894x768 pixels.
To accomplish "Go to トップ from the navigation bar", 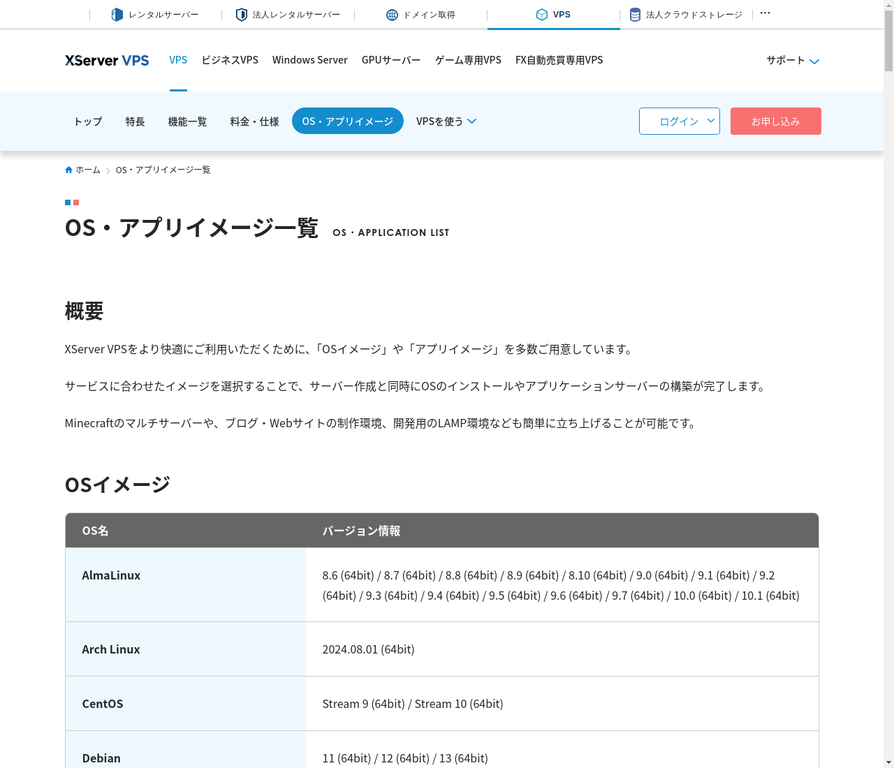I will click(87, 121).
